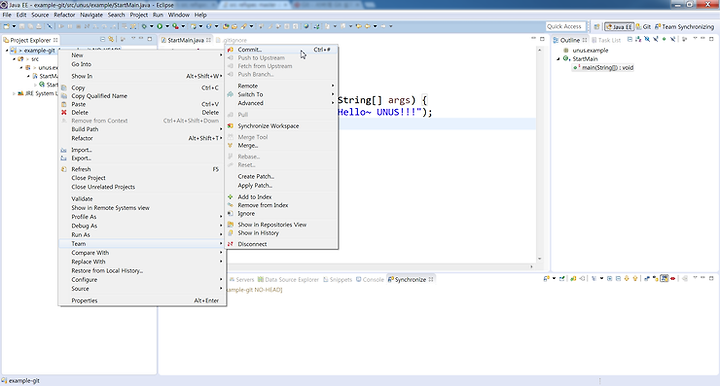Click the Open Perspective icon beside Java EE
This screenshot has width=720, height=386.
coord(596,27)
